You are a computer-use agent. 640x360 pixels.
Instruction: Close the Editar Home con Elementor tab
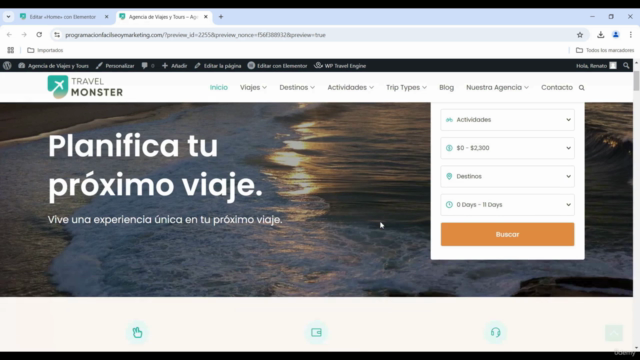107,17
